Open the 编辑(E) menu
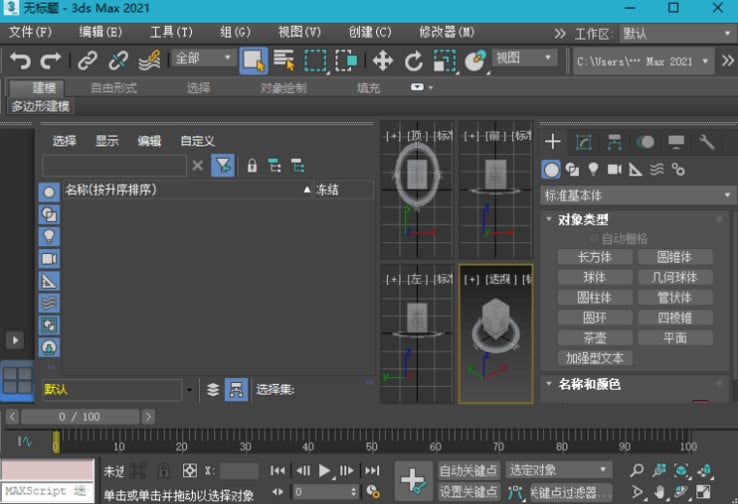 tap(100, 32)
